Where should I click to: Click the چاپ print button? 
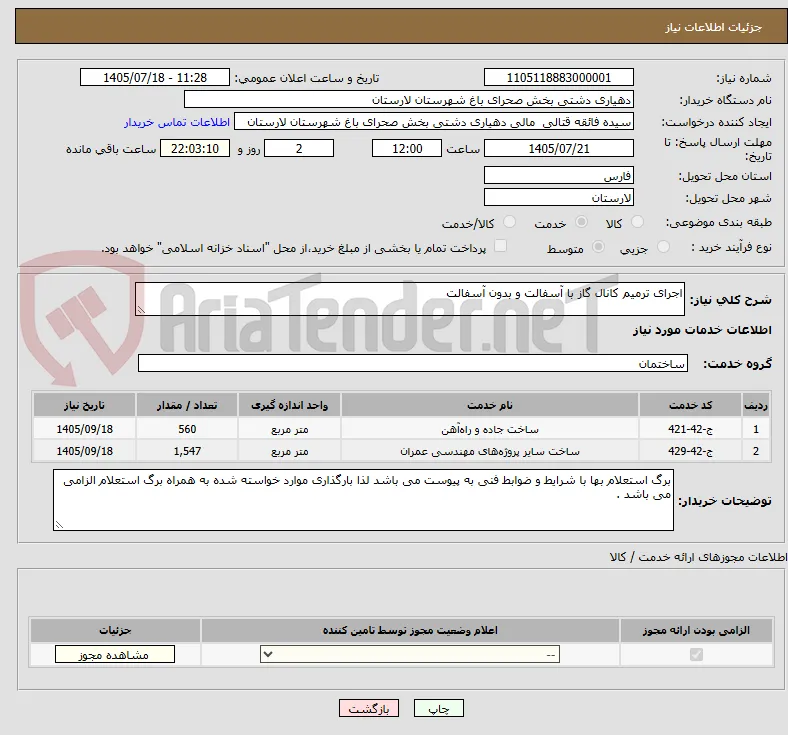click(x=438, y=708)
